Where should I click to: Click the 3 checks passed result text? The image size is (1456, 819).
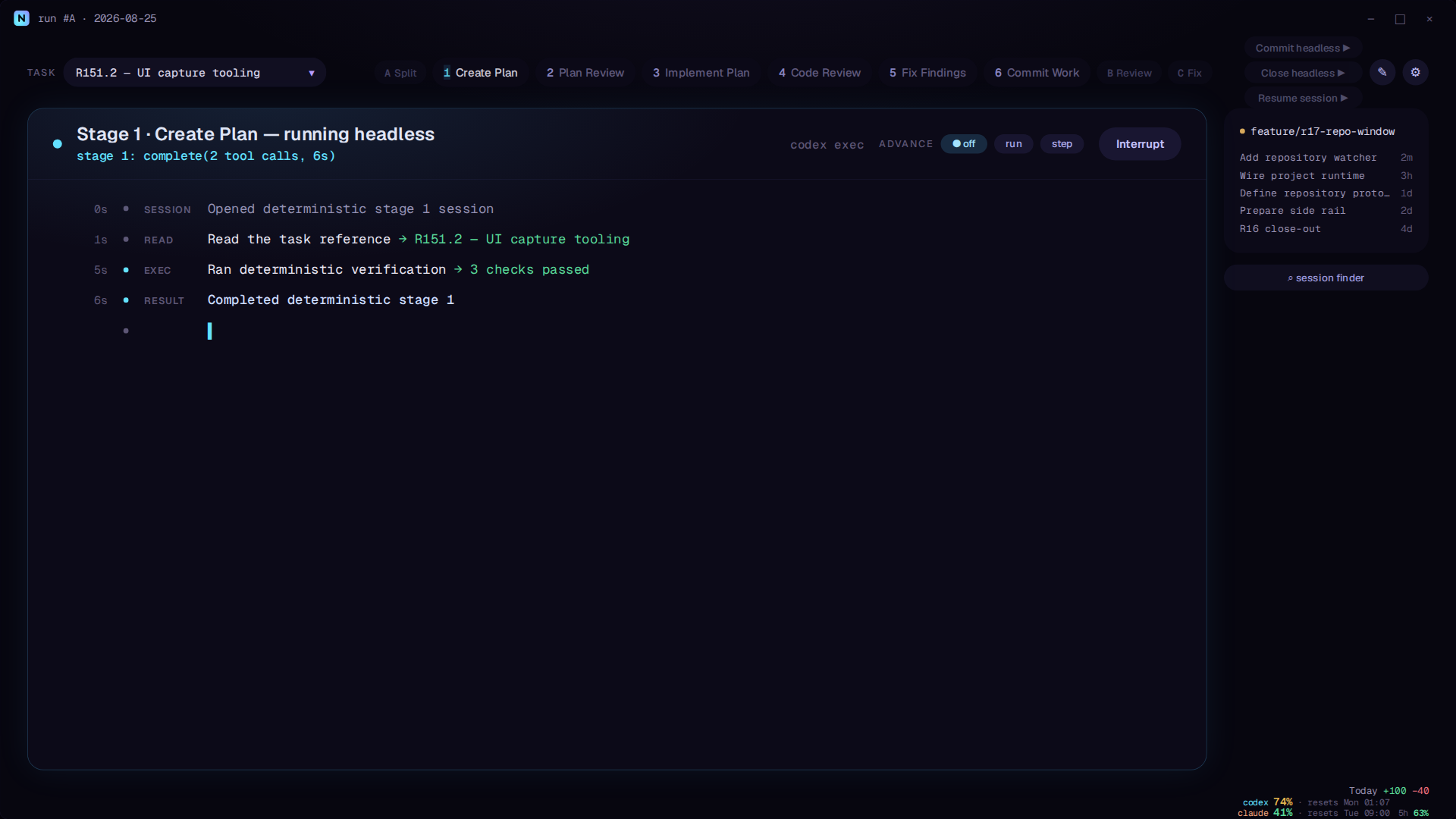(x=529, y=270)
